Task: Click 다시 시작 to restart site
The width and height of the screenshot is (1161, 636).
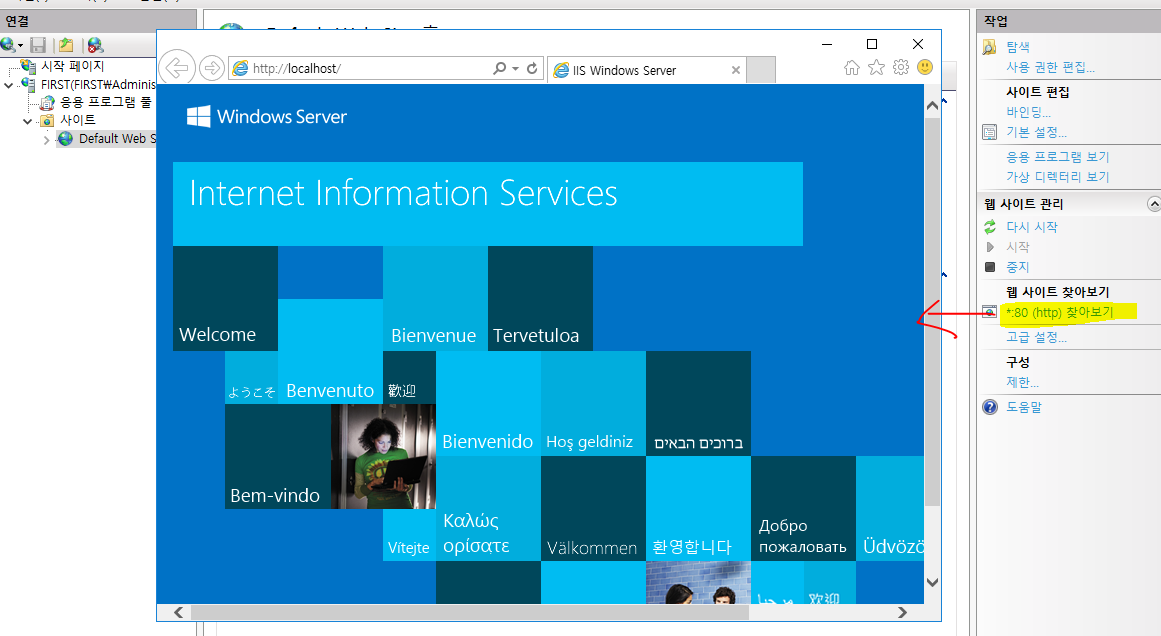Action: (1031, 227)
